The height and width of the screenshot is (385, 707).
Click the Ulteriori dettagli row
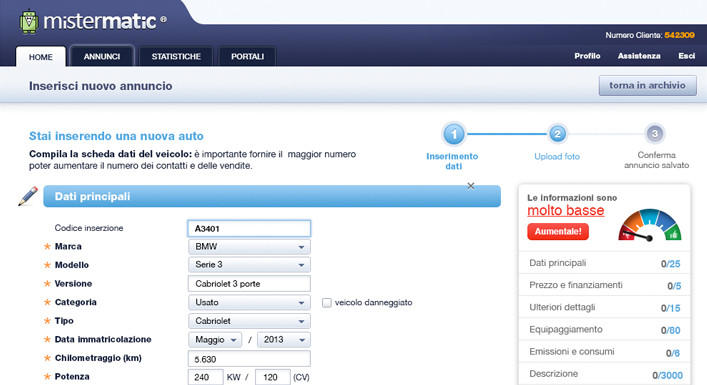click(605, 307)
